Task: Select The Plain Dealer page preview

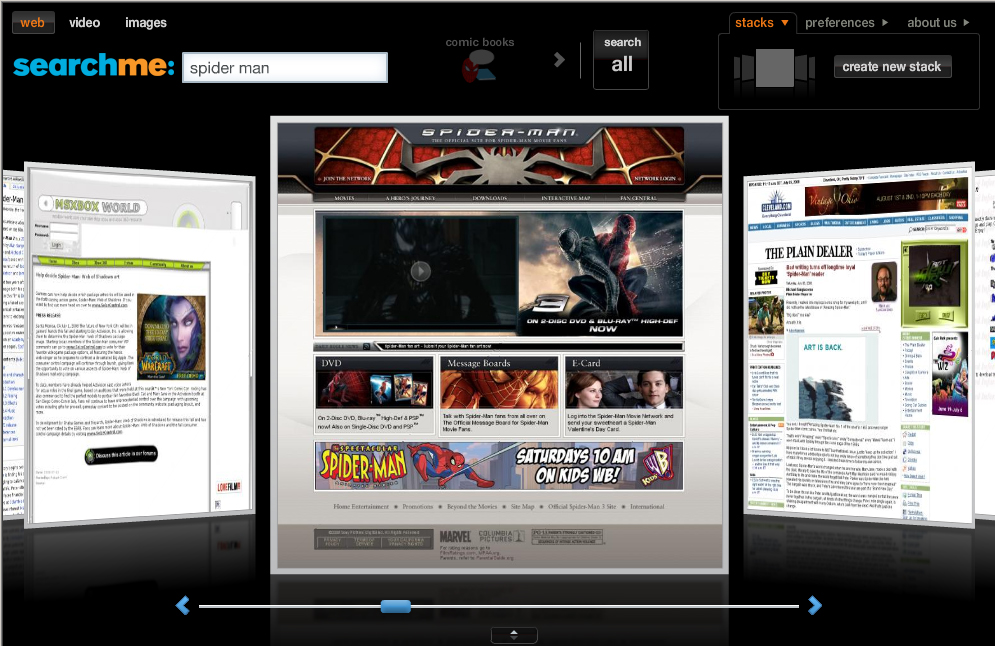Action: click(x=859, y=346)
